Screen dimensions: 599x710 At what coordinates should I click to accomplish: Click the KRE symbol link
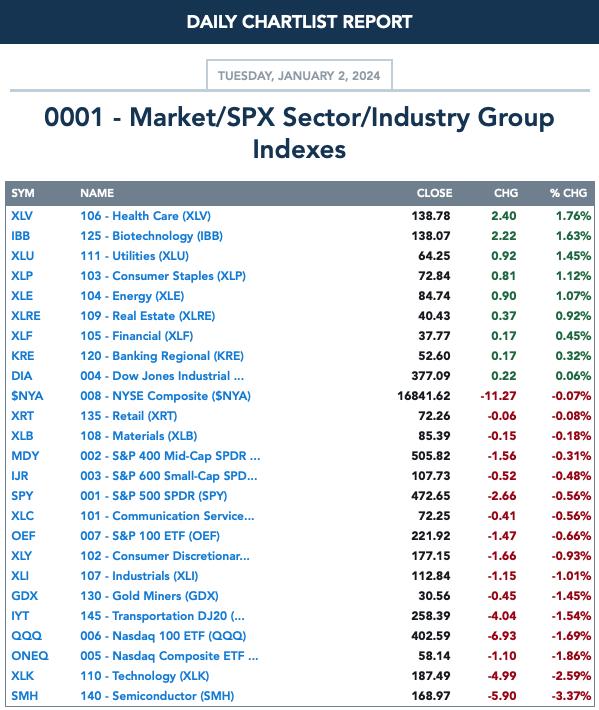tap(23, 356)
